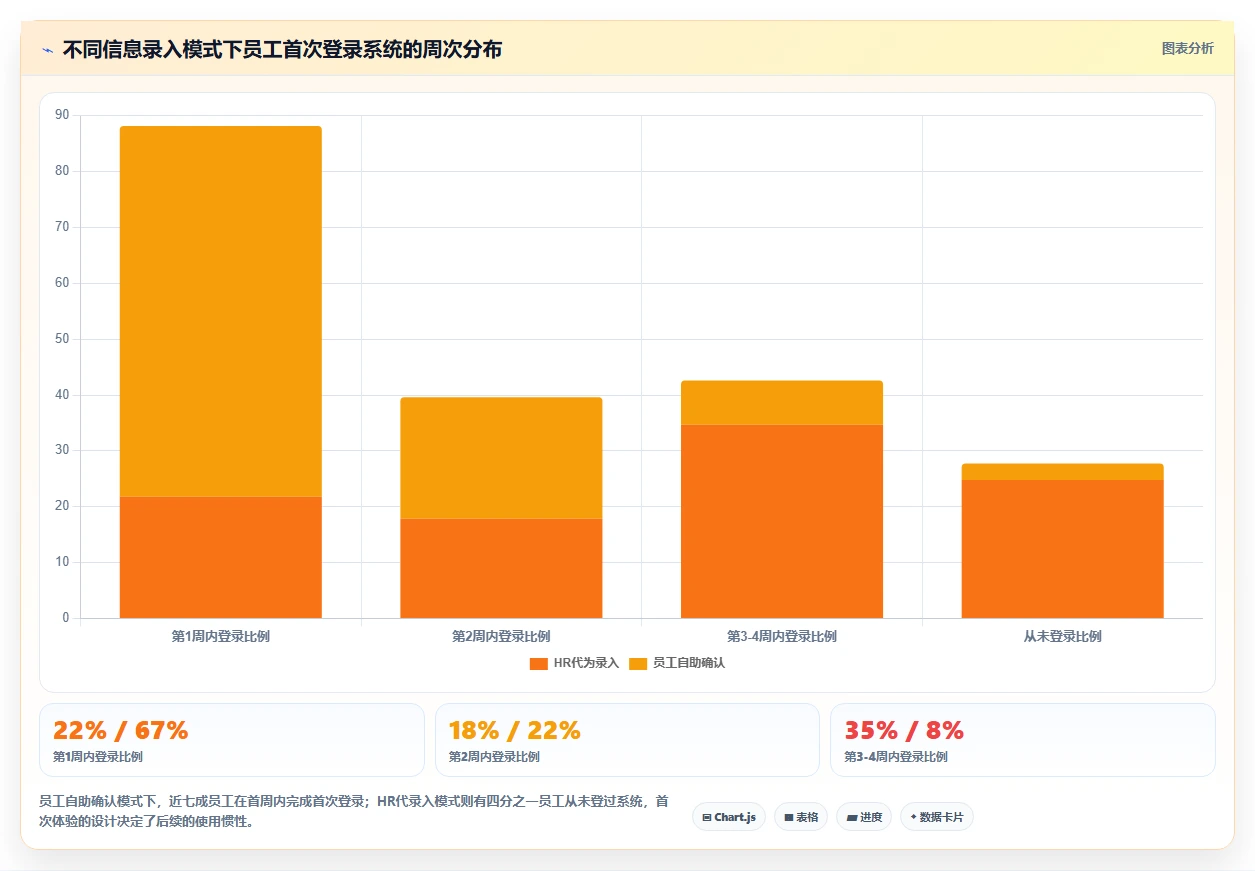Click the summary paragraph starting 员工自助确认模式下
Screen dimensions: 1255x871
coord(354,812)
